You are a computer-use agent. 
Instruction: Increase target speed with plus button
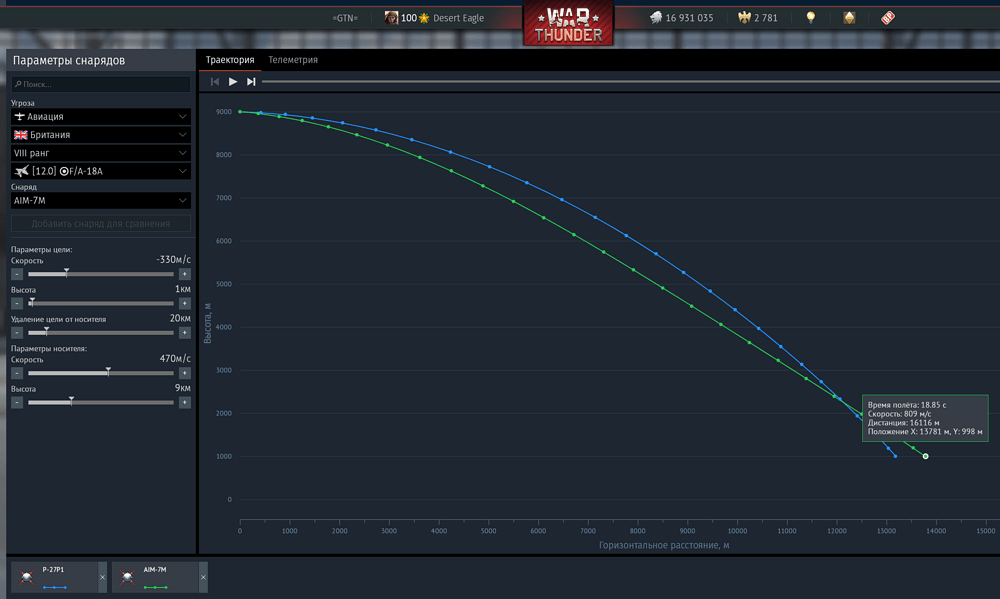[184, 274]
